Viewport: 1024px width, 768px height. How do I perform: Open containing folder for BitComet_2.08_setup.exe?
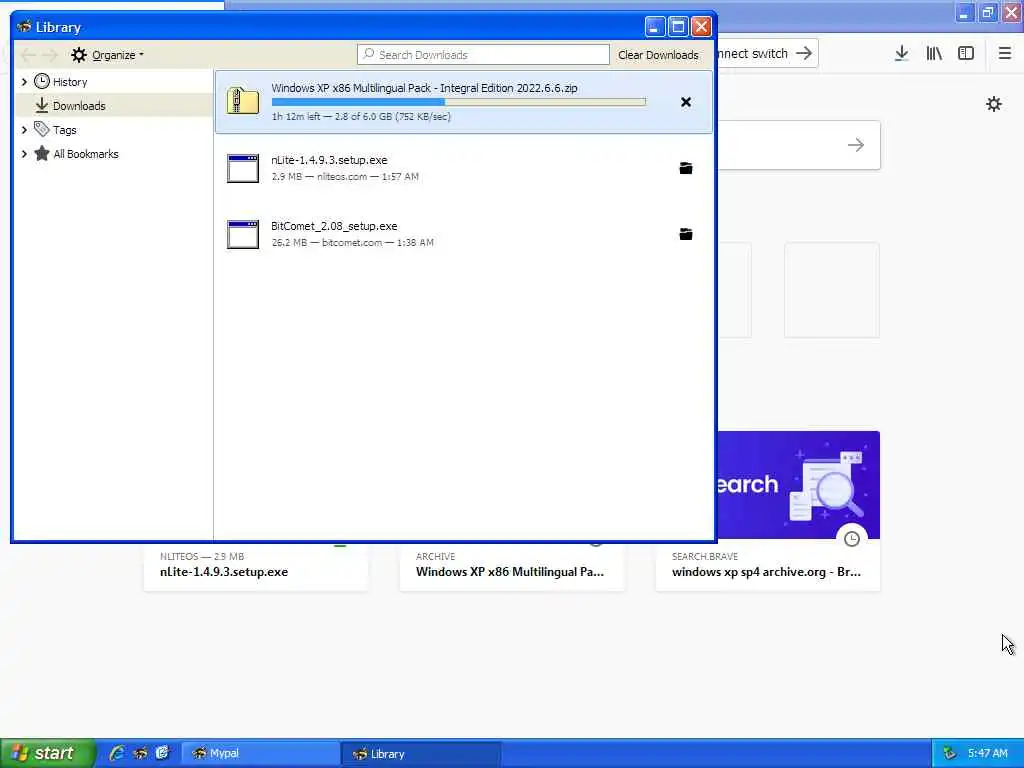tap(686, 234)
